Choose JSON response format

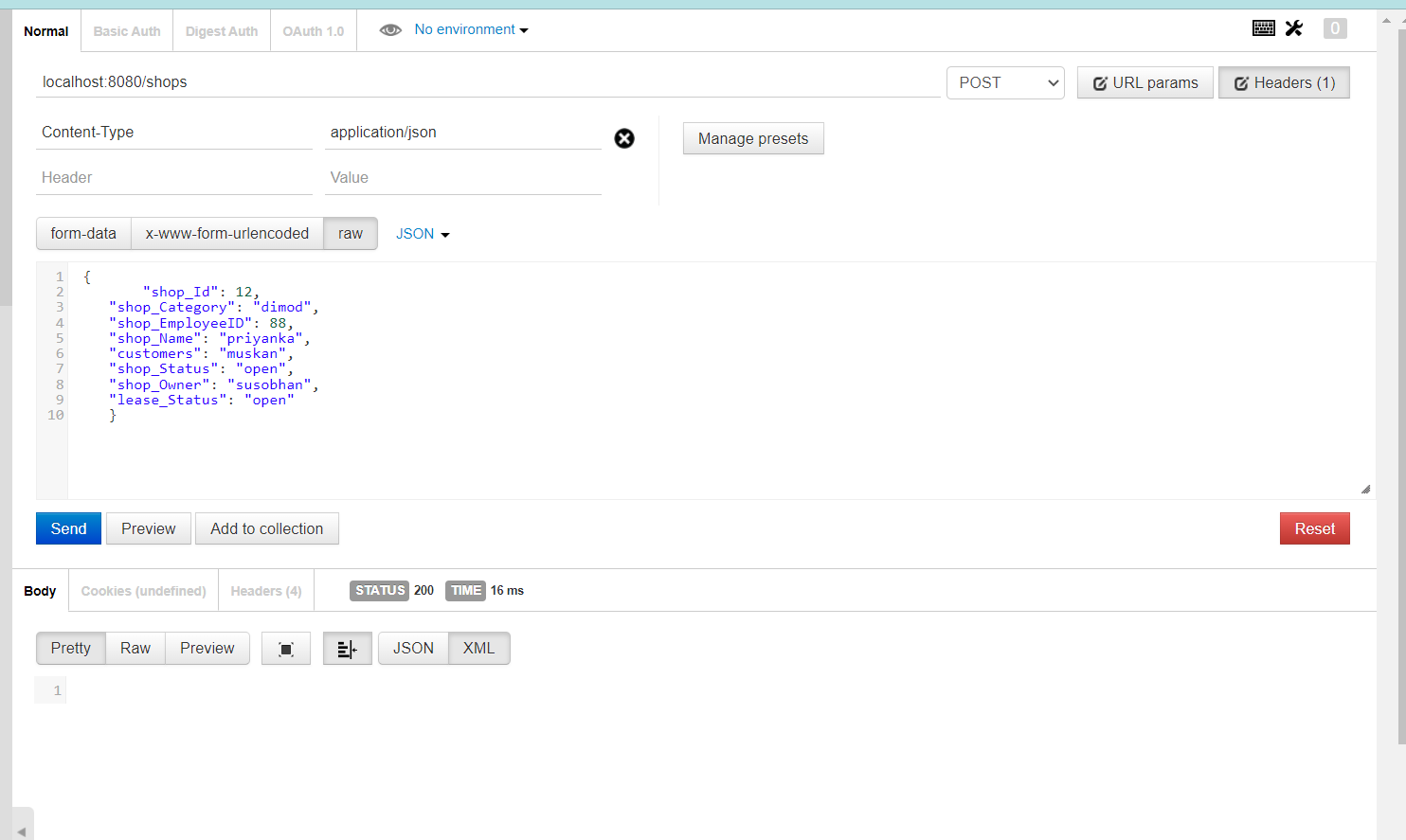(413, 649)
